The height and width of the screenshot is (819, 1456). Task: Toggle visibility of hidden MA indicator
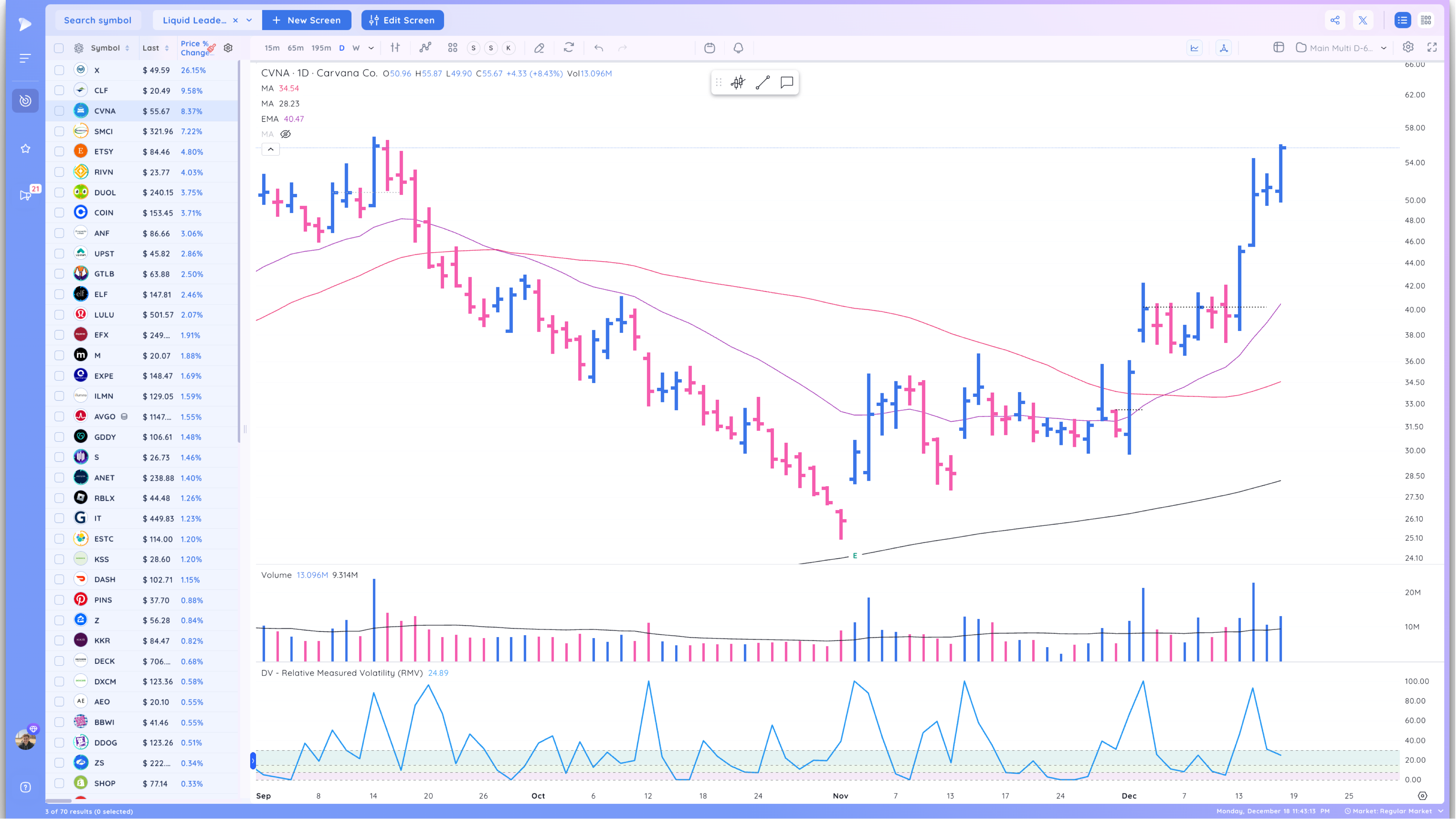coord(285,135)
